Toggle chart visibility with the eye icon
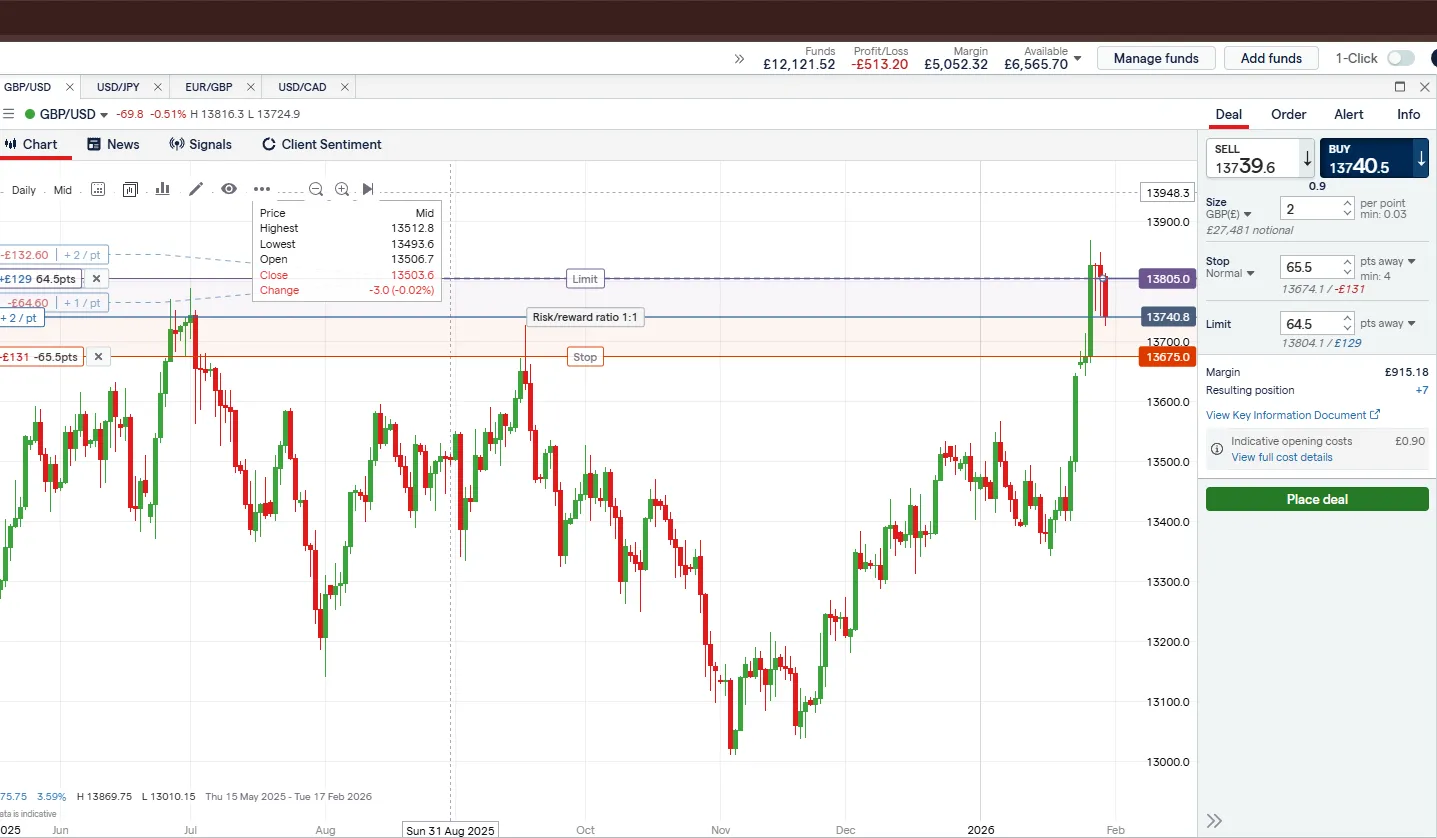1437x838 pixels. click(x=229, y=189)
